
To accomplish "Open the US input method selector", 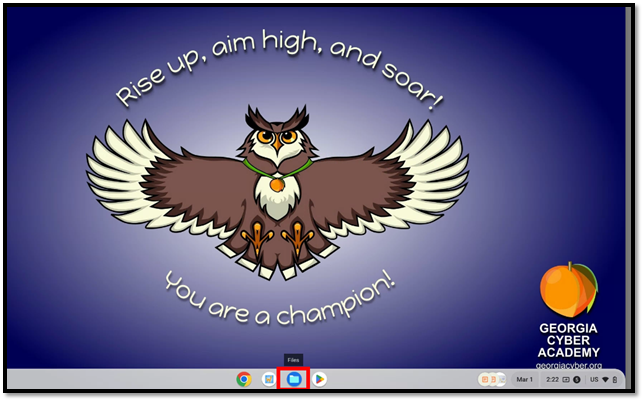I will 594,380.
